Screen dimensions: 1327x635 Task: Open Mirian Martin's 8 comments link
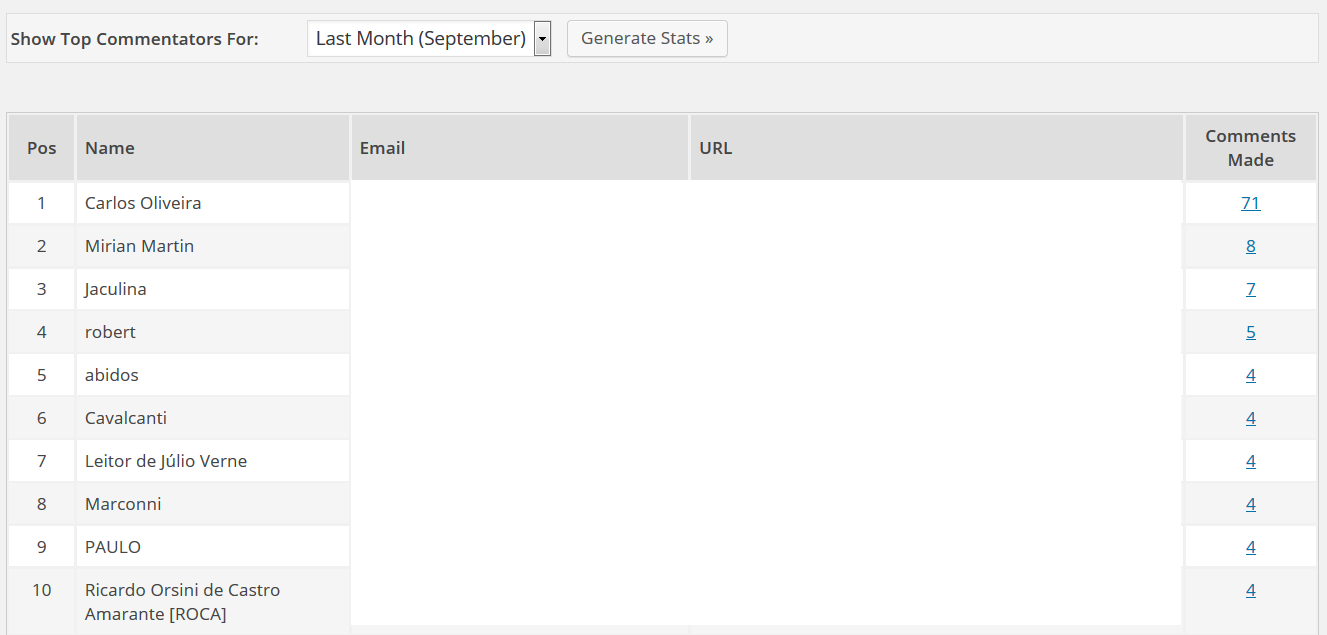coord(1250,246)
